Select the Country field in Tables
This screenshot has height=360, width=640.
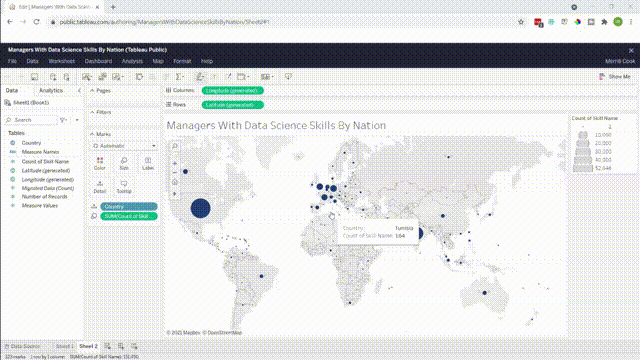[x=31, y=143]
